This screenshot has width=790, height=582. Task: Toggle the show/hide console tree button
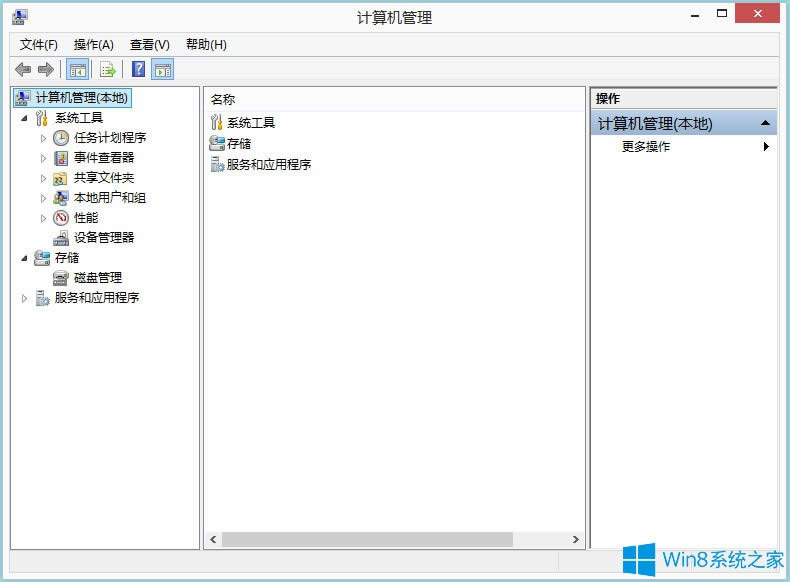click(77, 69)
